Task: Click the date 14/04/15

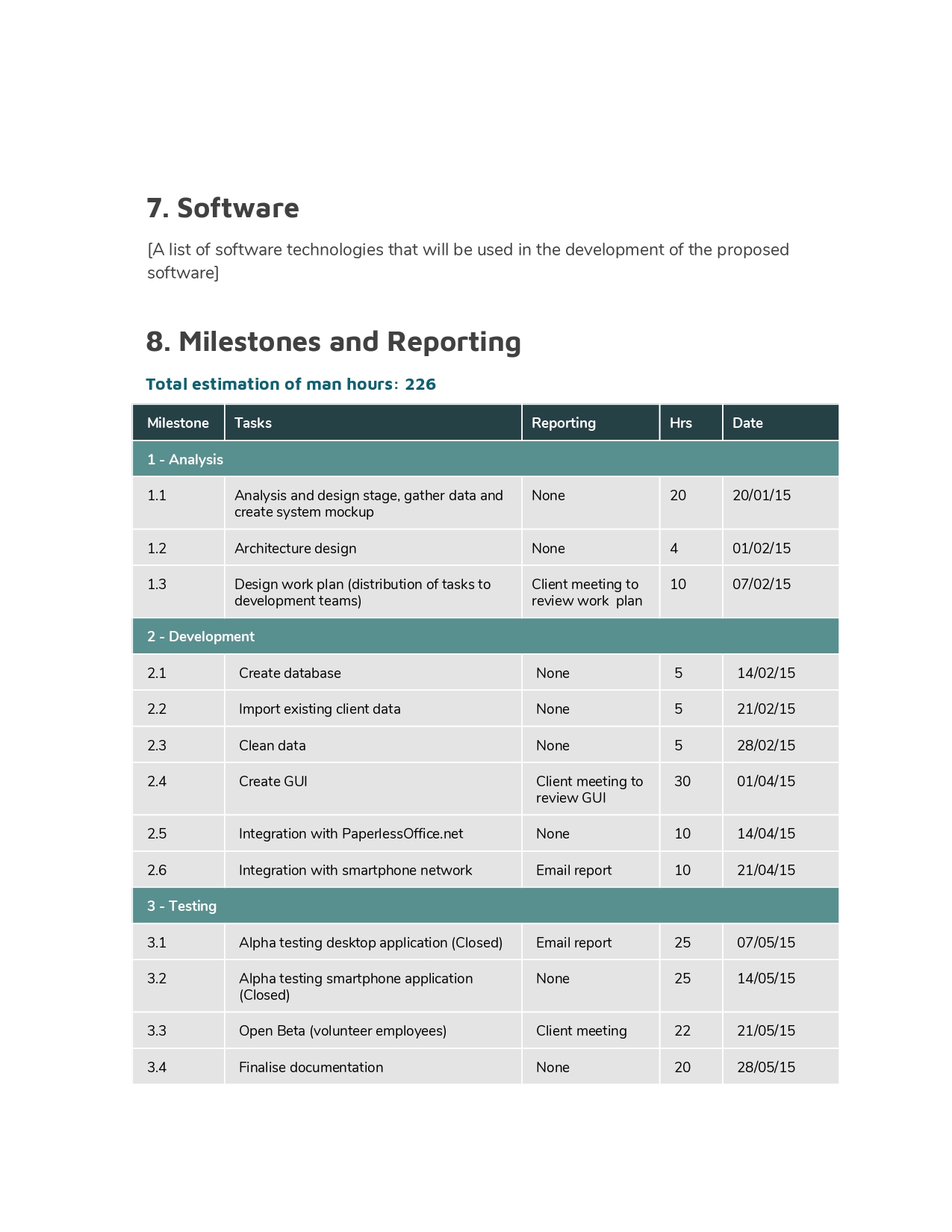Action: (766, 833)
